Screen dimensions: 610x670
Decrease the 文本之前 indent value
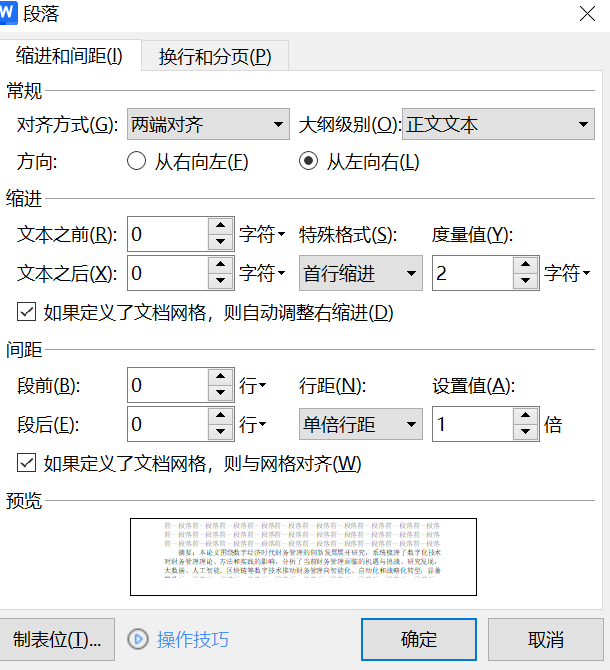[220, 242]
